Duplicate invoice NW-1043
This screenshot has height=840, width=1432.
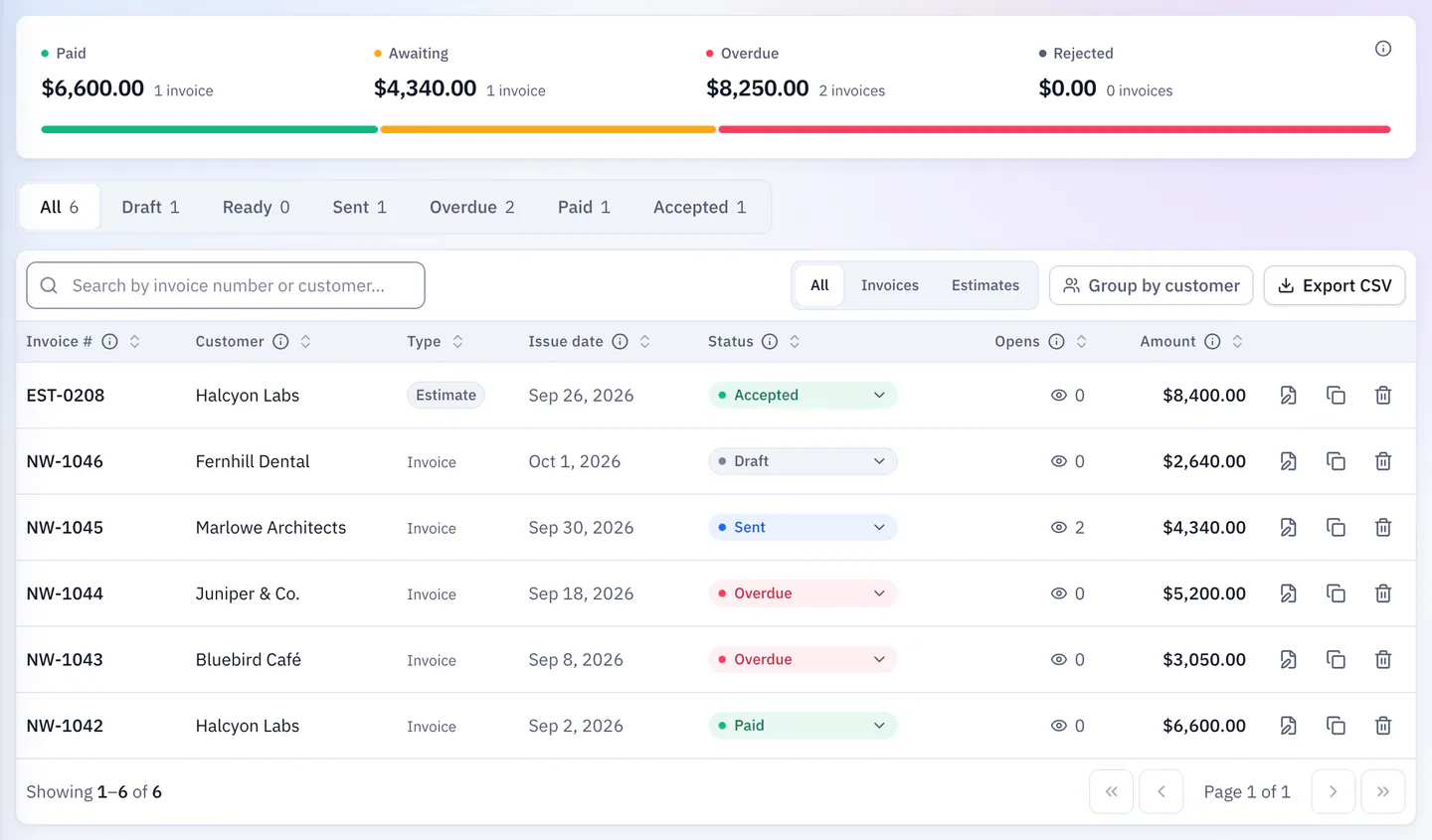pos(1336,660)
